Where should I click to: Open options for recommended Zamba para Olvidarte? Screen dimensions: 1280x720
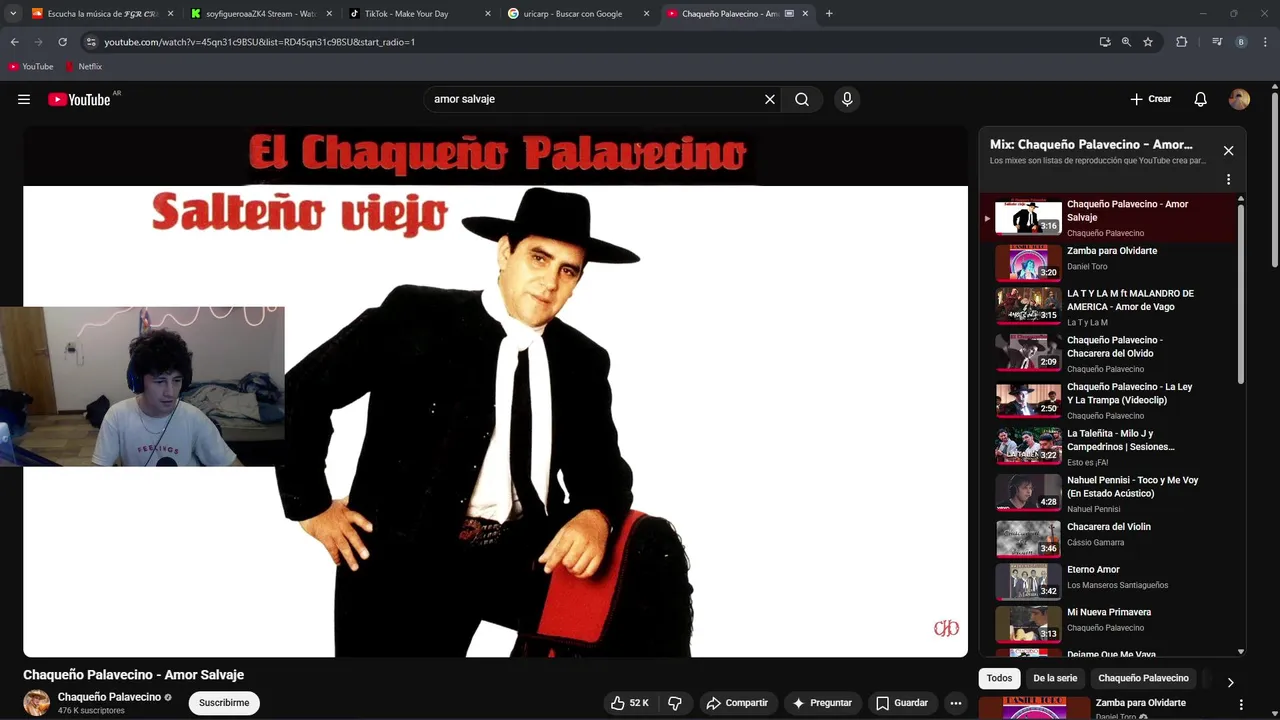pyautogui.click(x=1240, y=705)
